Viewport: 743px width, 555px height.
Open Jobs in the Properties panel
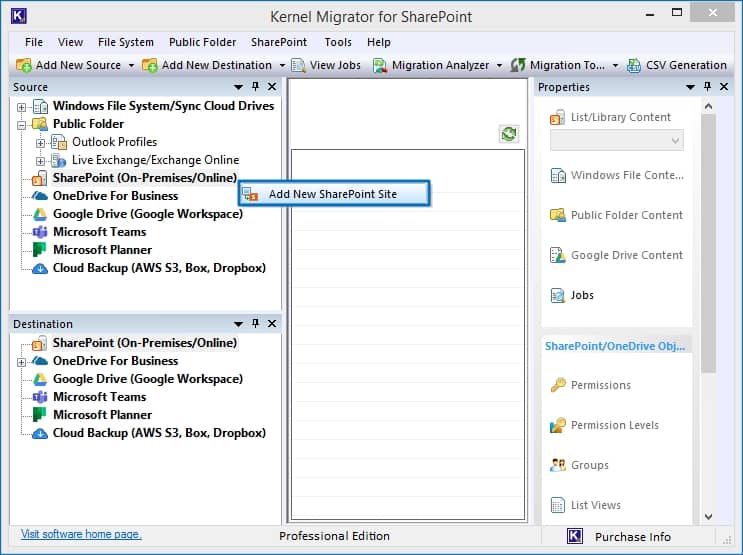click(x=582, y=295)
